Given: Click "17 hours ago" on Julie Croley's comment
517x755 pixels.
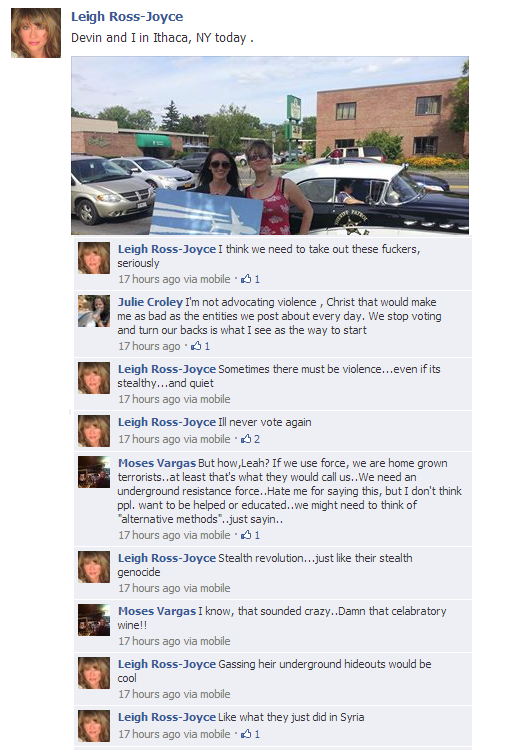Looking at the screenshot, I should point(149,346).
